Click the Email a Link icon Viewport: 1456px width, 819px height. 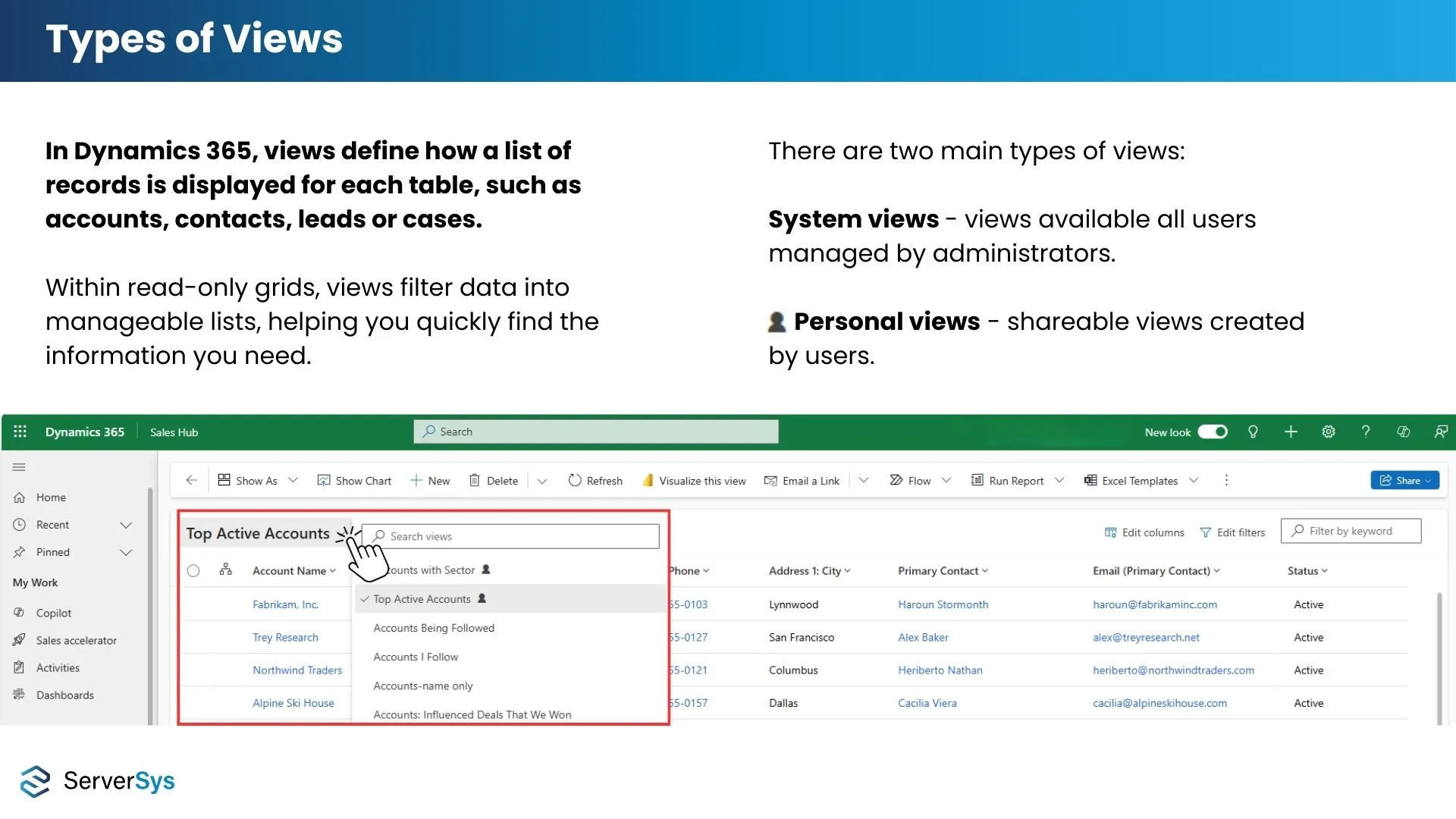point(770,480)
